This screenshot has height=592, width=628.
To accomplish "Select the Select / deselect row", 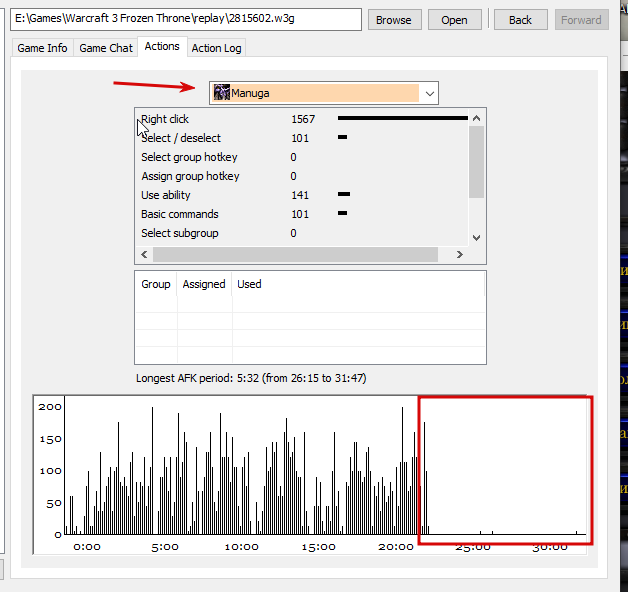I will (302, 138).
